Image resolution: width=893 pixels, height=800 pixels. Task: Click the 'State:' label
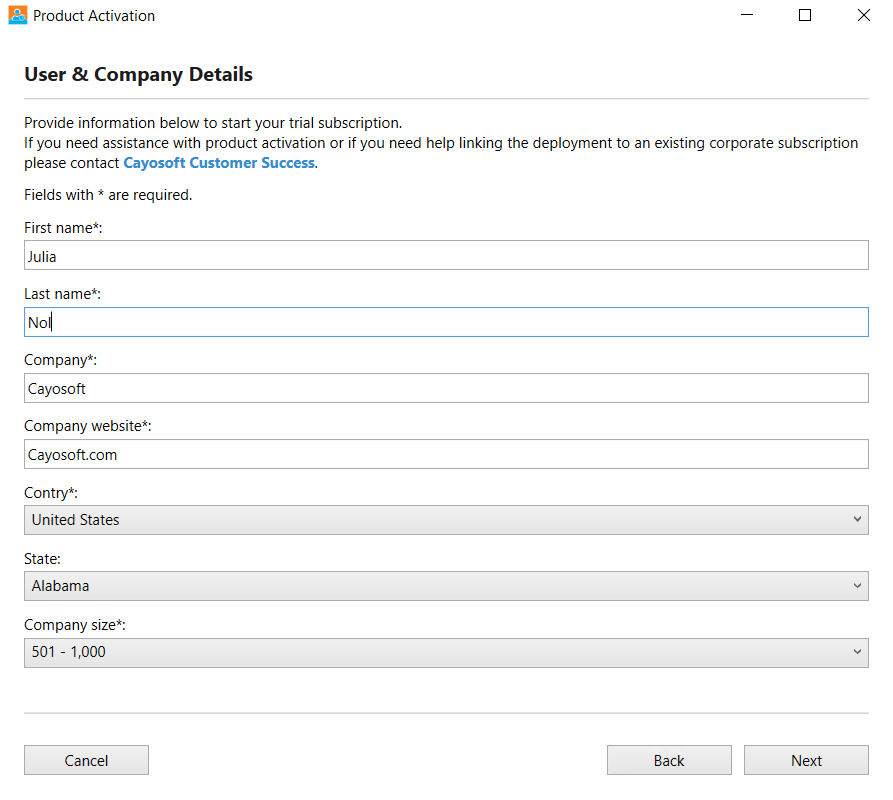coord(42,559)
